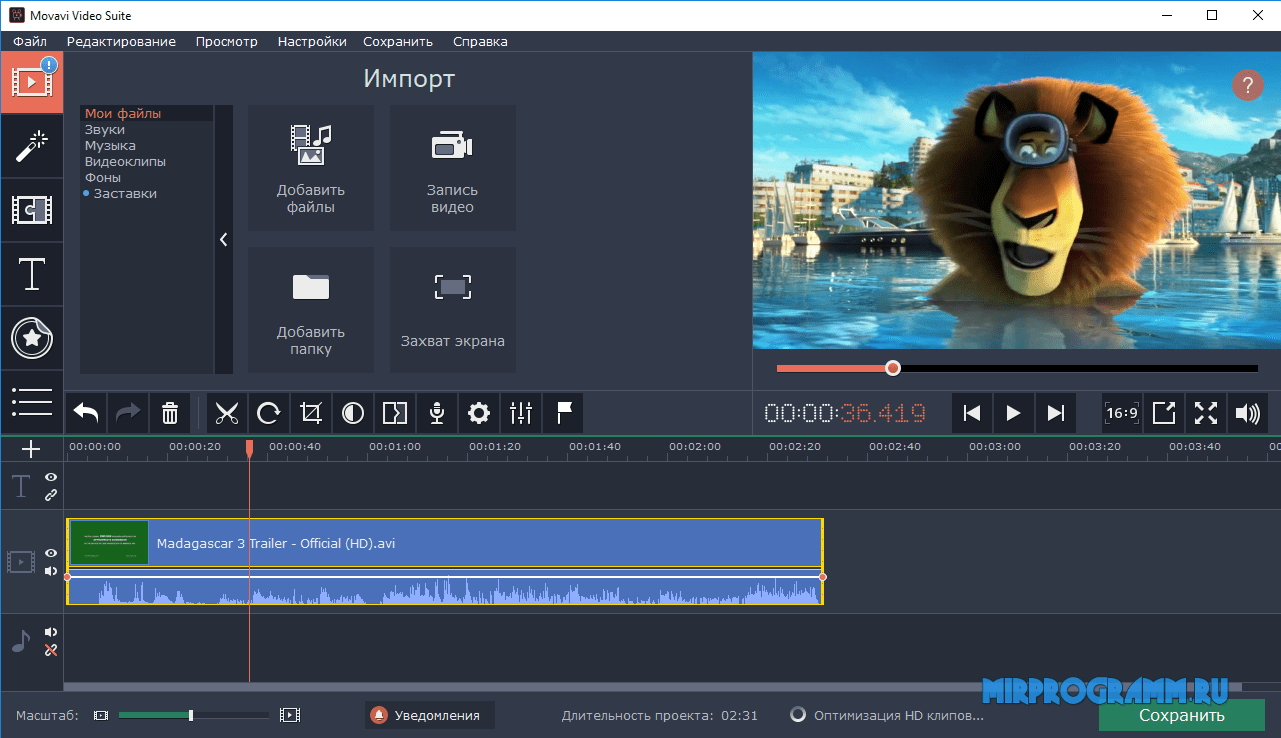The height and width of the screenshot is (738, 1281).
Task: Click the timeline horizontal scrollbar
Action: click(x=653, y=687)
